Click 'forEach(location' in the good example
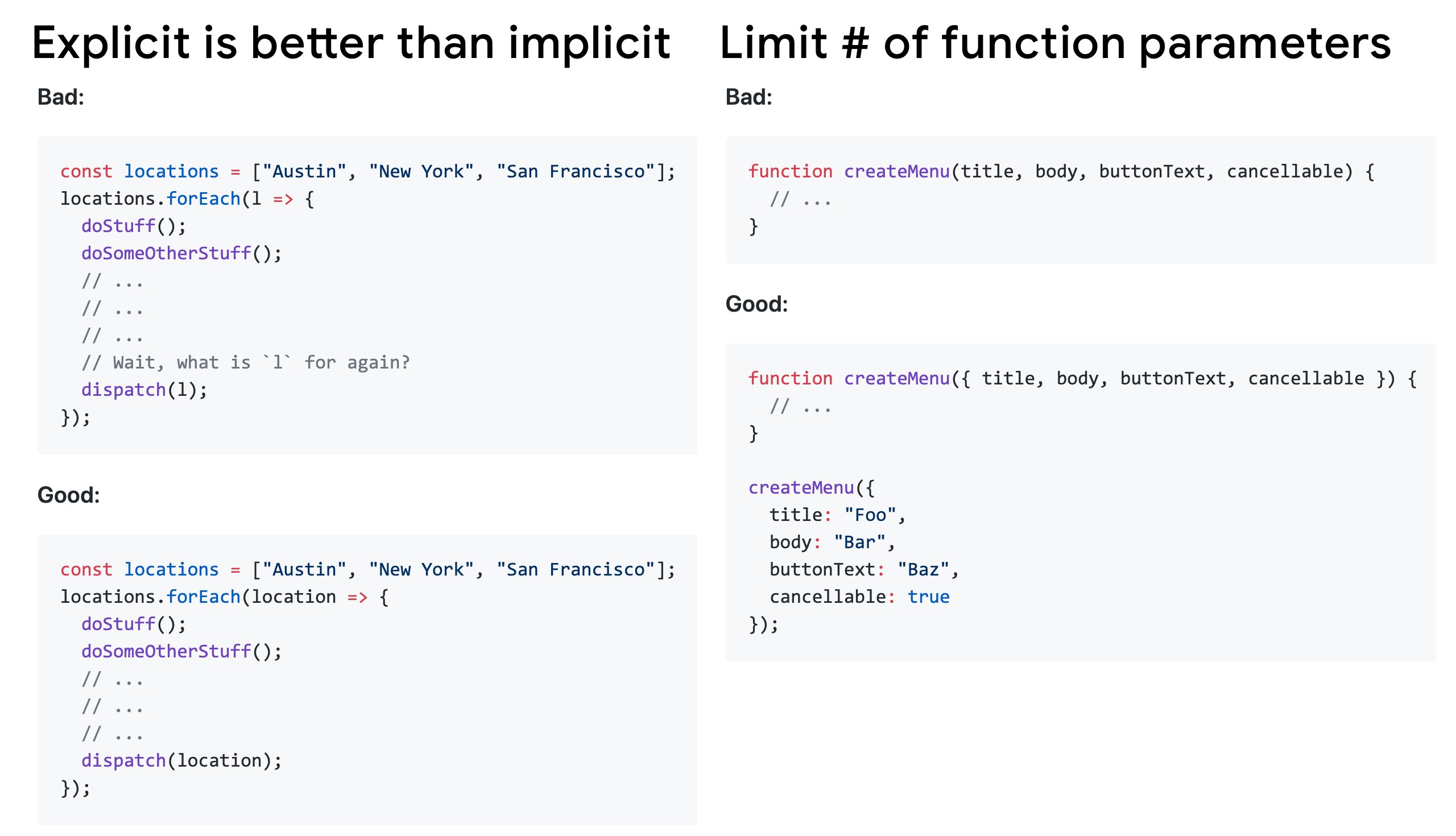The height and width of the screenshot is (836, 1456). (251, 597)
